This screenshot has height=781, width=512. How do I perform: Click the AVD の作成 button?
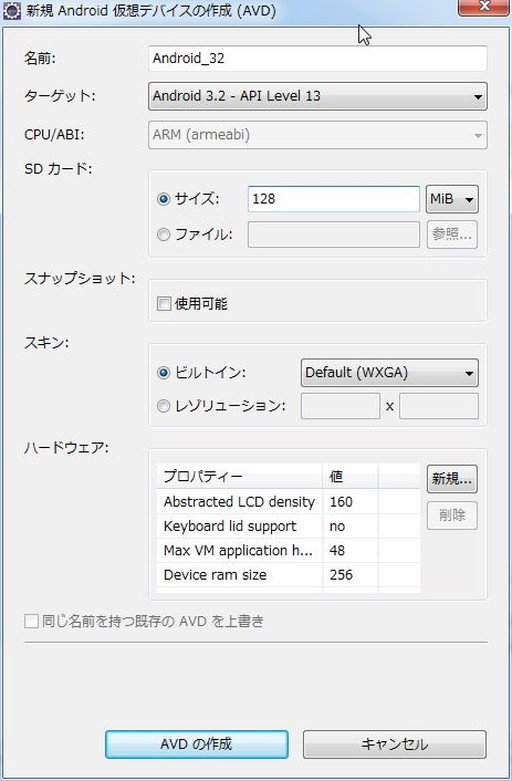coord(197,744)
